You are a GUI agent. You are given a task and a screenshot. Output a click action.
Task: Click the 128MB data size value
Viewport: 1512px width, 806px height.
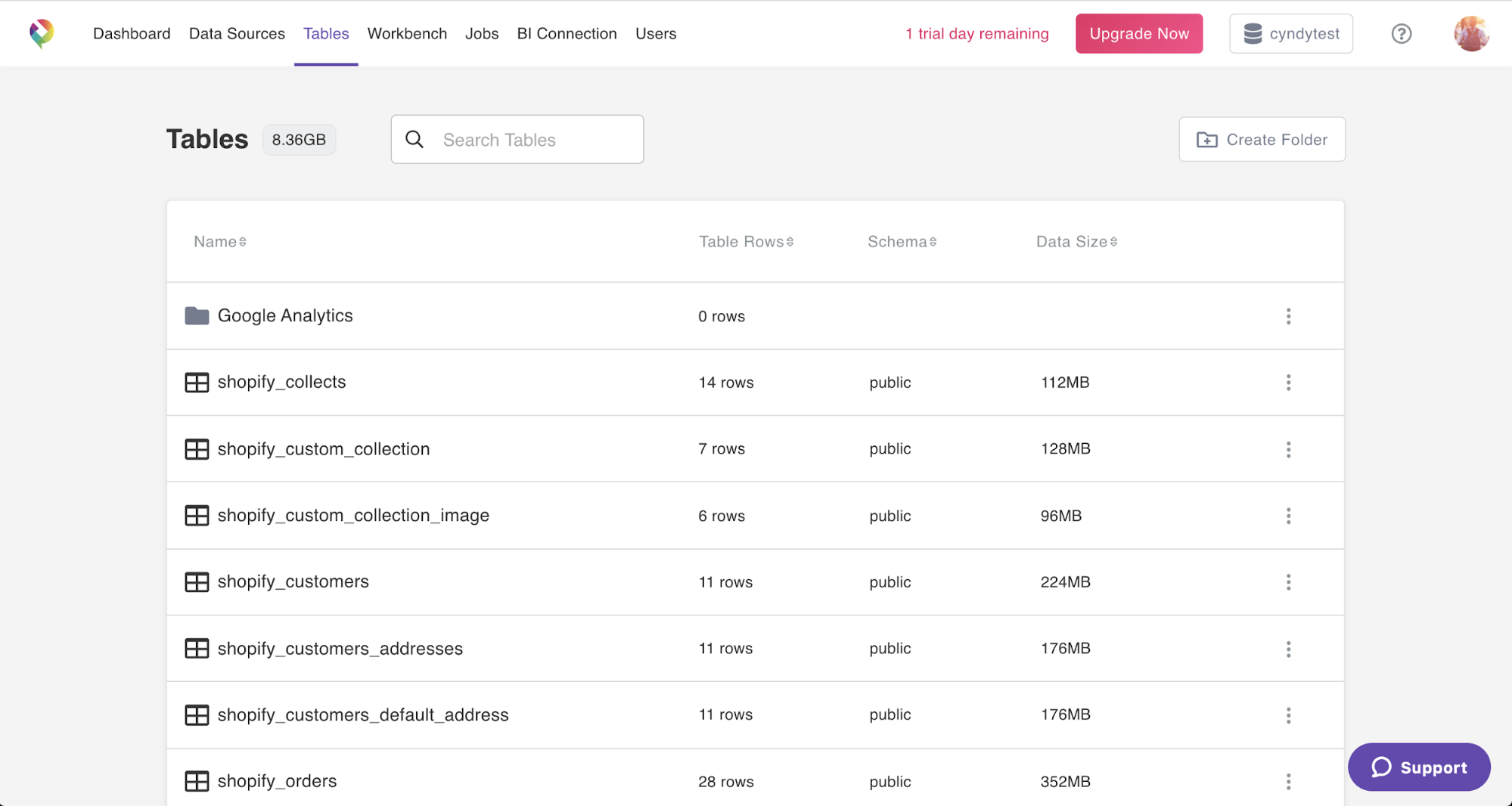[x=1065, y=449]
